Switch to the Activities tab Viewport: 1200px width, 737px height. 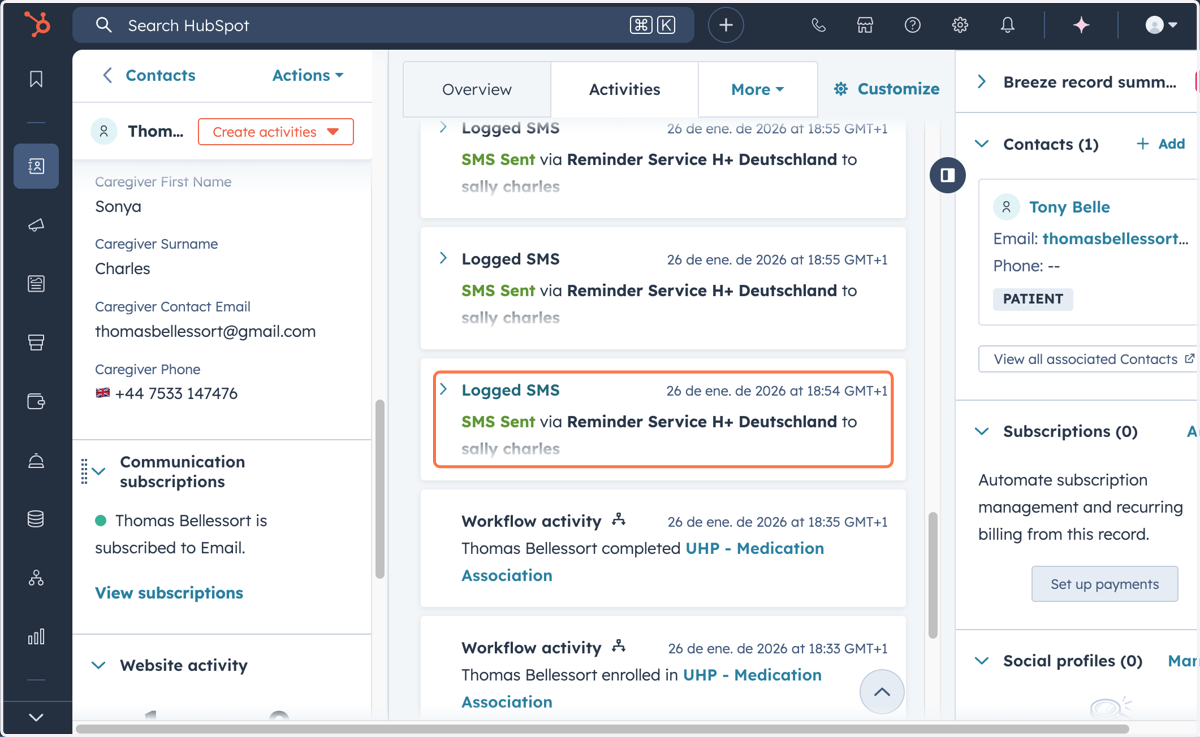[624, 89]
